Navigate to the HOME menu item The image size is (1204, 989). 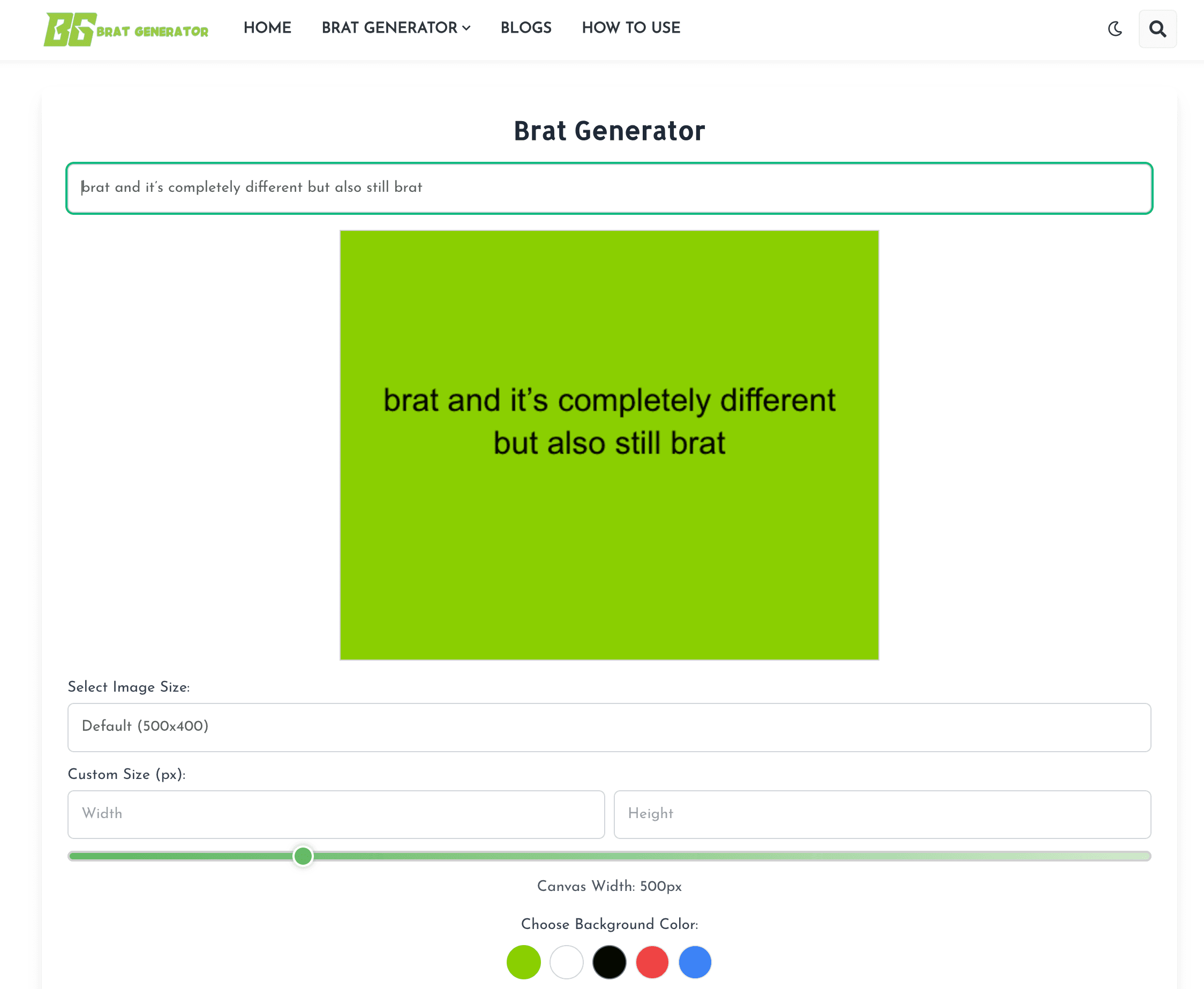(267, 28)
